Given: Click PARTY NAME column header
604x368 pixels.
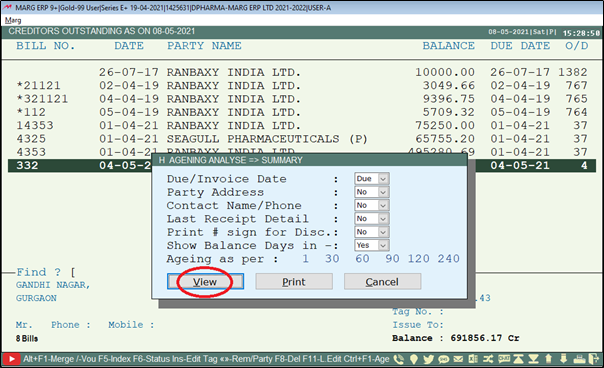Looking at the screenshot, I should [x=204, y=46].
